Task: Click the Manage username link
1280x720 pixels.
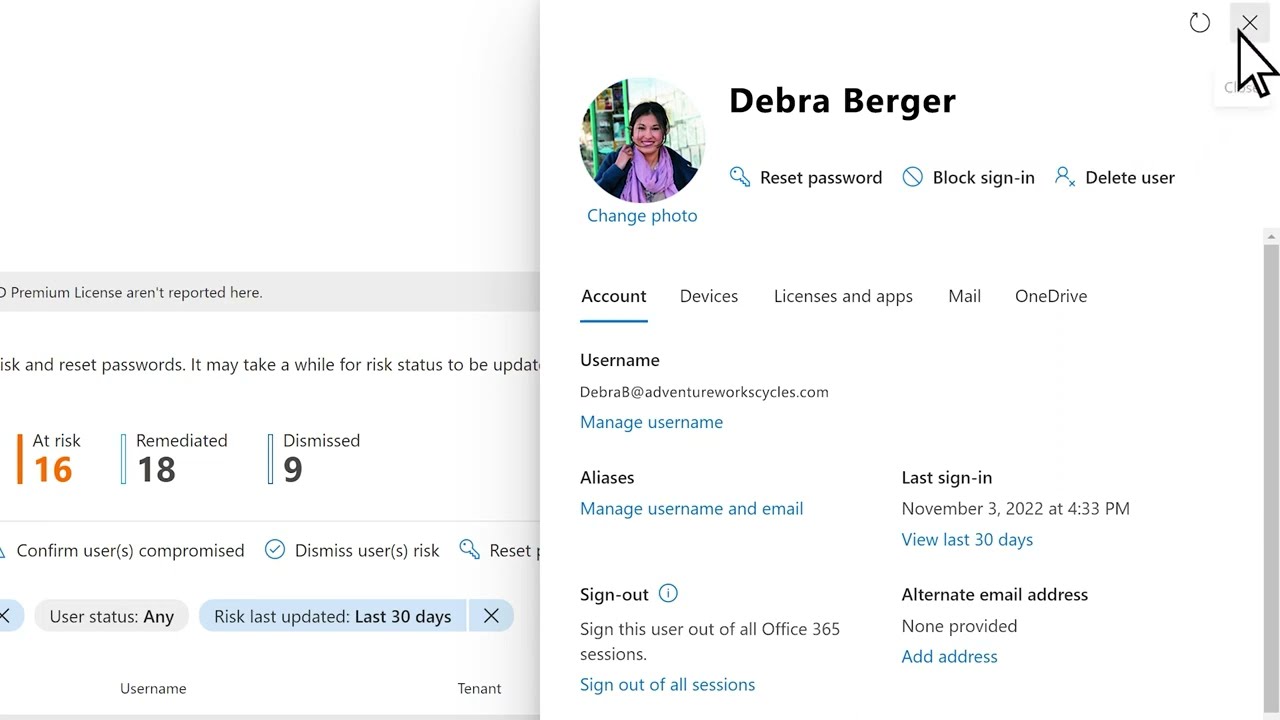Action: pos(651,422)
